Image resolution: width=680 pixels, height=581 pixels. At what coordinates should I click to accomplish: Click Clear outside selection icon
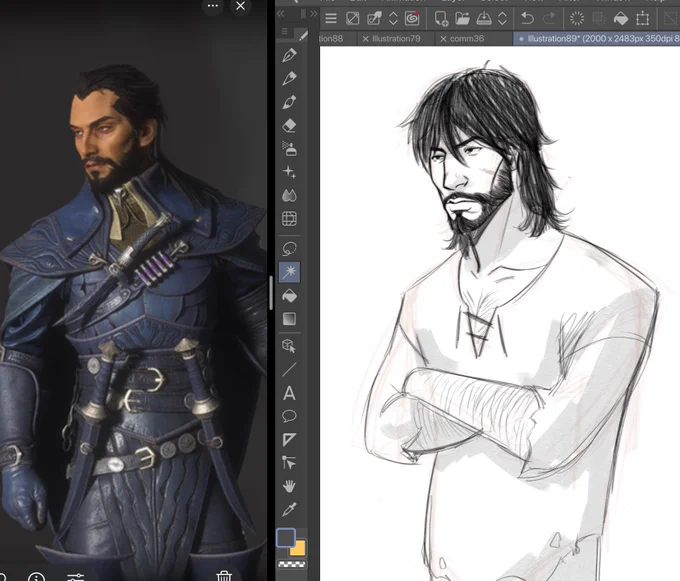pos(599,18)
